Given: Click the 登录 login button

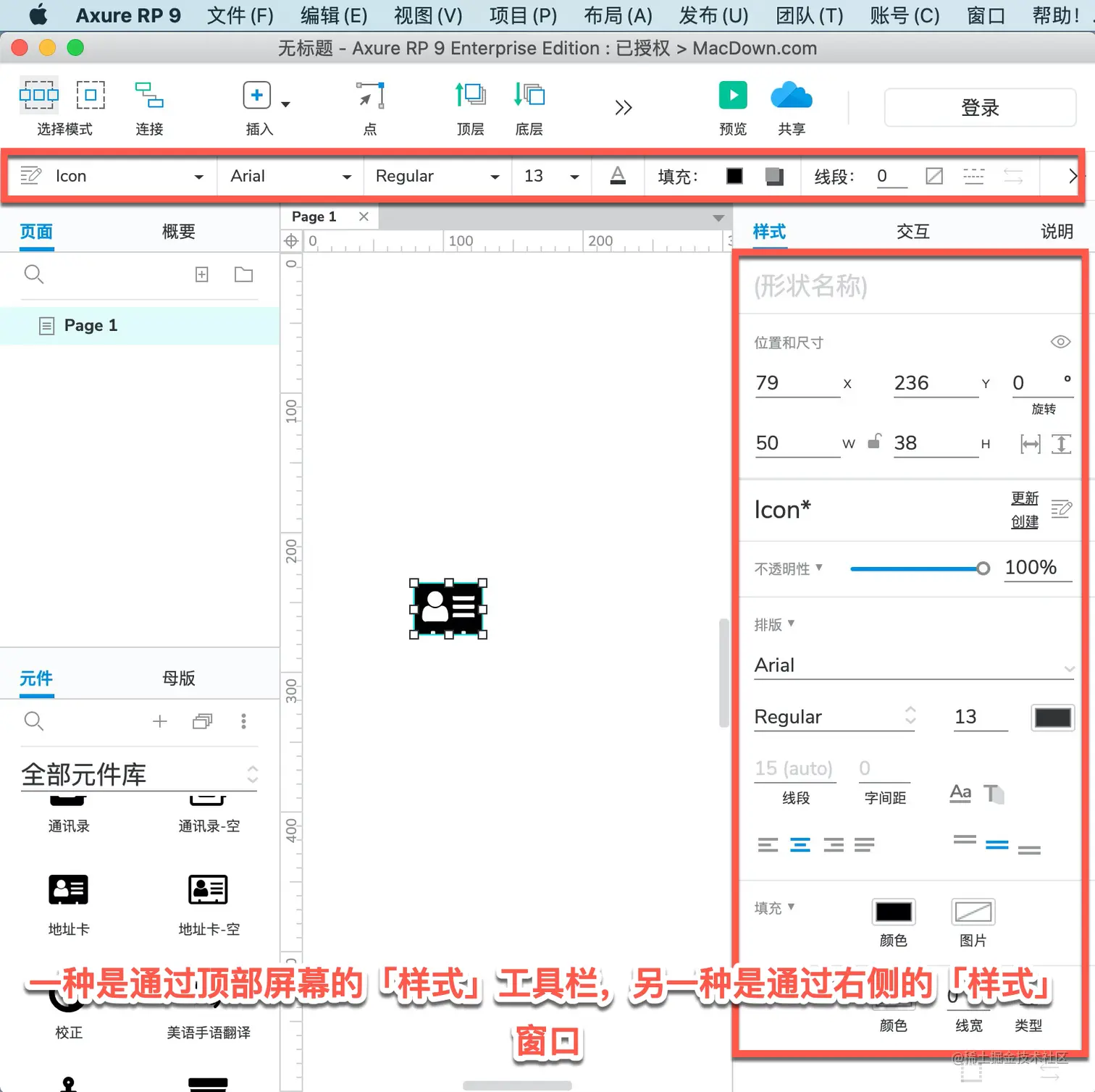Looking at the screenshot, I should click(x=980, y=108).
